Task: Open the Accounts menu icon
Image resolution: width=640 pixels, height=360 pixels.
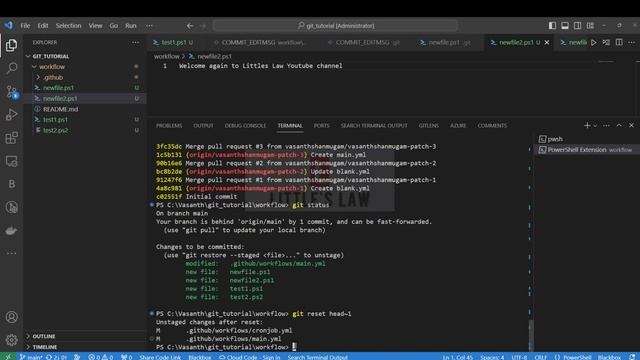Action: click(x=11, y=317)
